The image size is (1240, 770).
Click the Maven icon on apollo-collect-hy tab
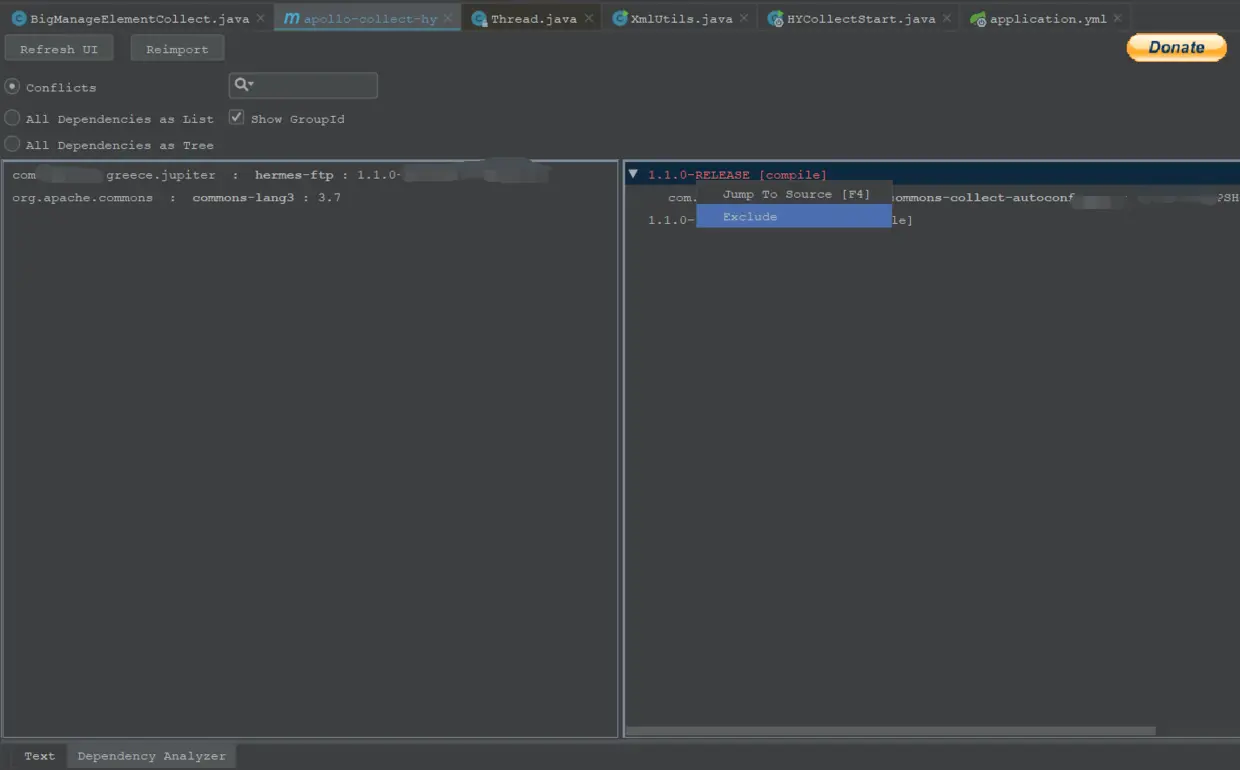291,18
